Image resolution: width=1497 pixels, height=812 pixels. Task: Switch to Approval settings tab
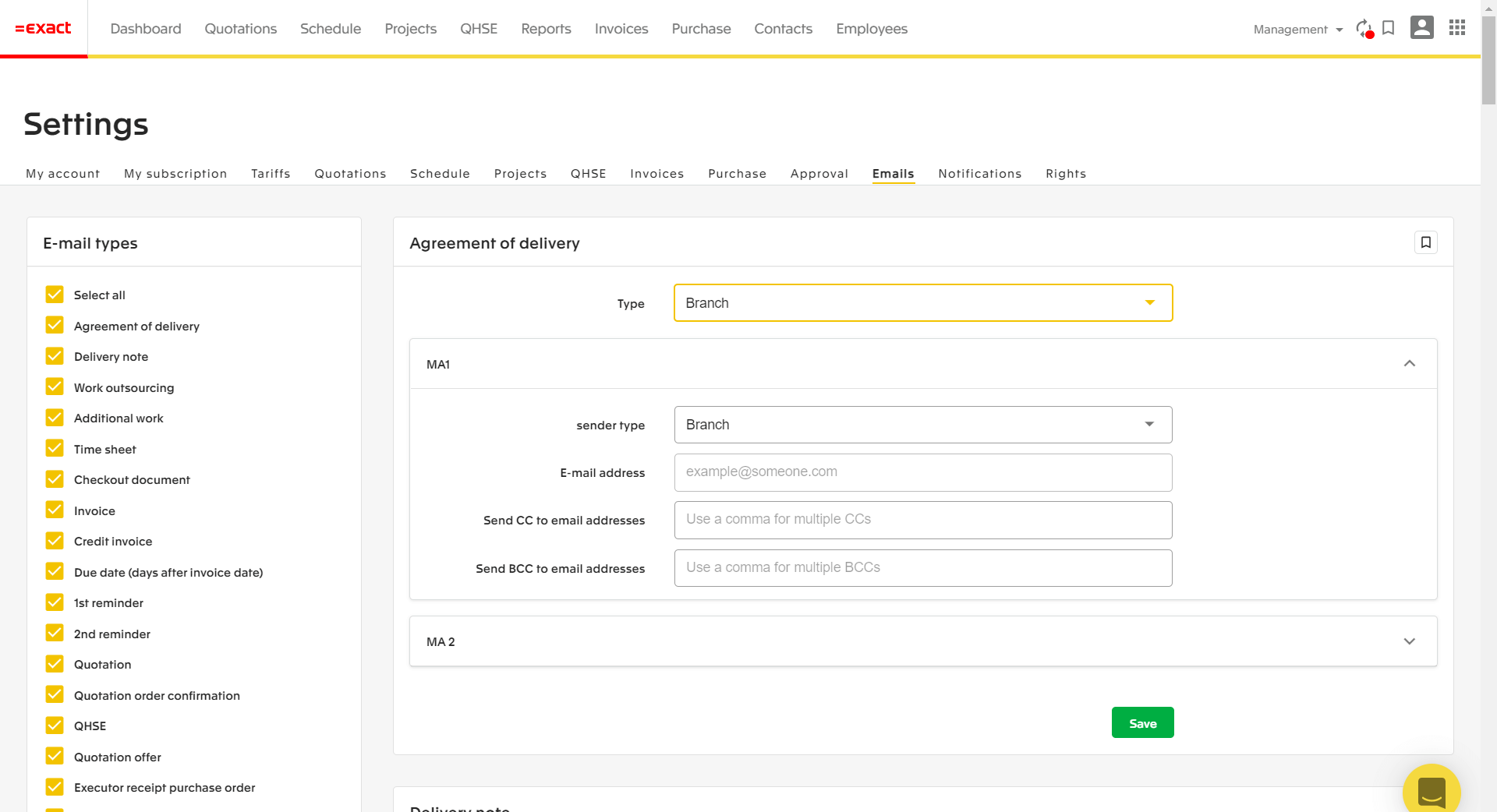(819, 173)
